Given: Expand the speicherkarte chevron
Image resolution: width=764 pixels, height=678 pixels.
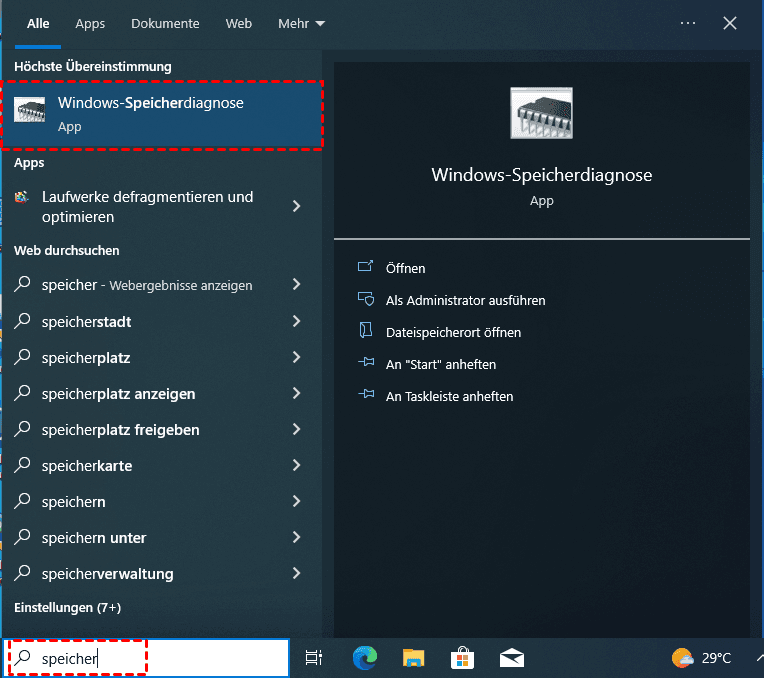Looking at the screenshot, I should pyautogui.click(x=296, y=465).
